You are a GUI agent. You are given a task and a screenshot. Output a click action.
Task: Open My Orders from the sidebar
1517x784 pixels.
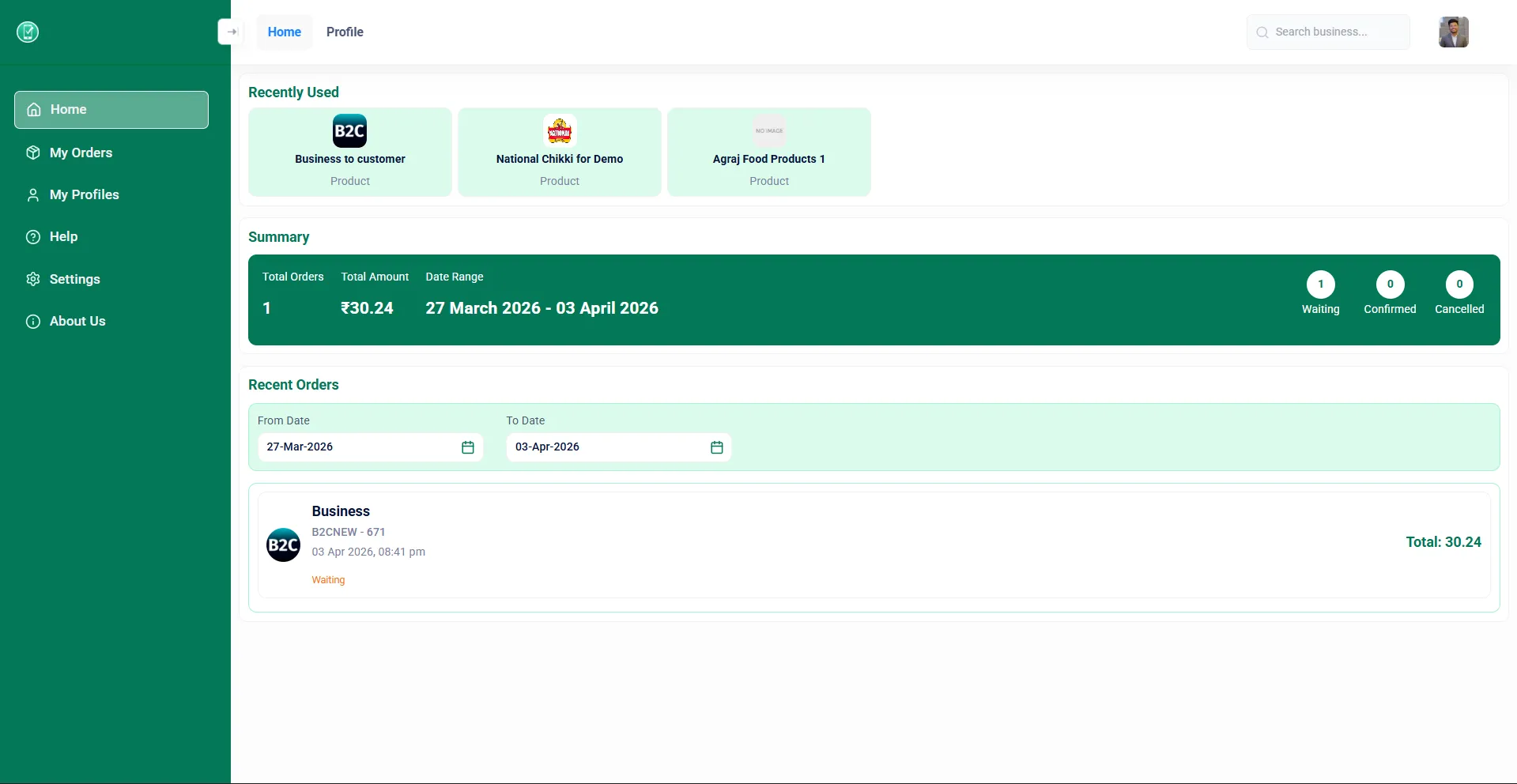pos(81,153)
